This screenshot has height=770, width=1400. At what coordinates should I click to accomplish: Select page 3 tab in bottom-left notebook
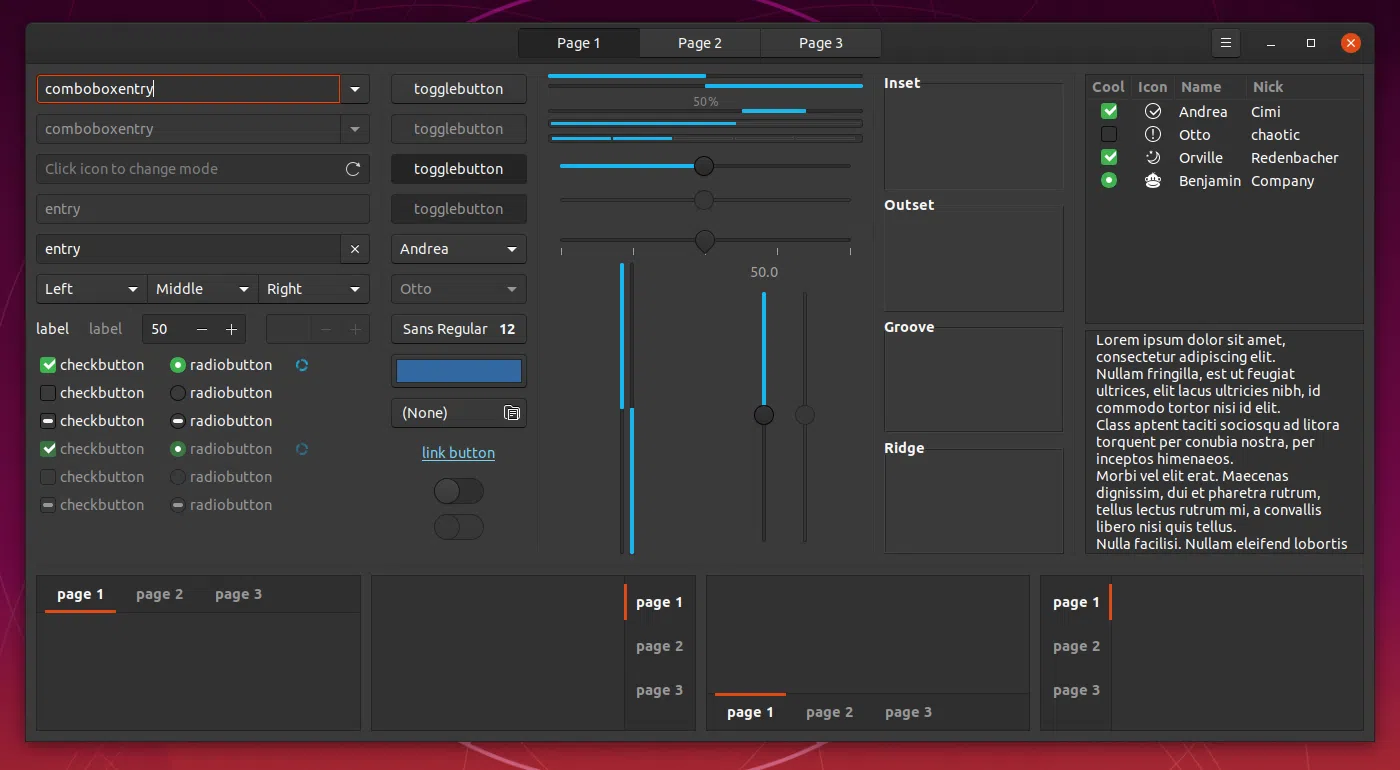238,595
